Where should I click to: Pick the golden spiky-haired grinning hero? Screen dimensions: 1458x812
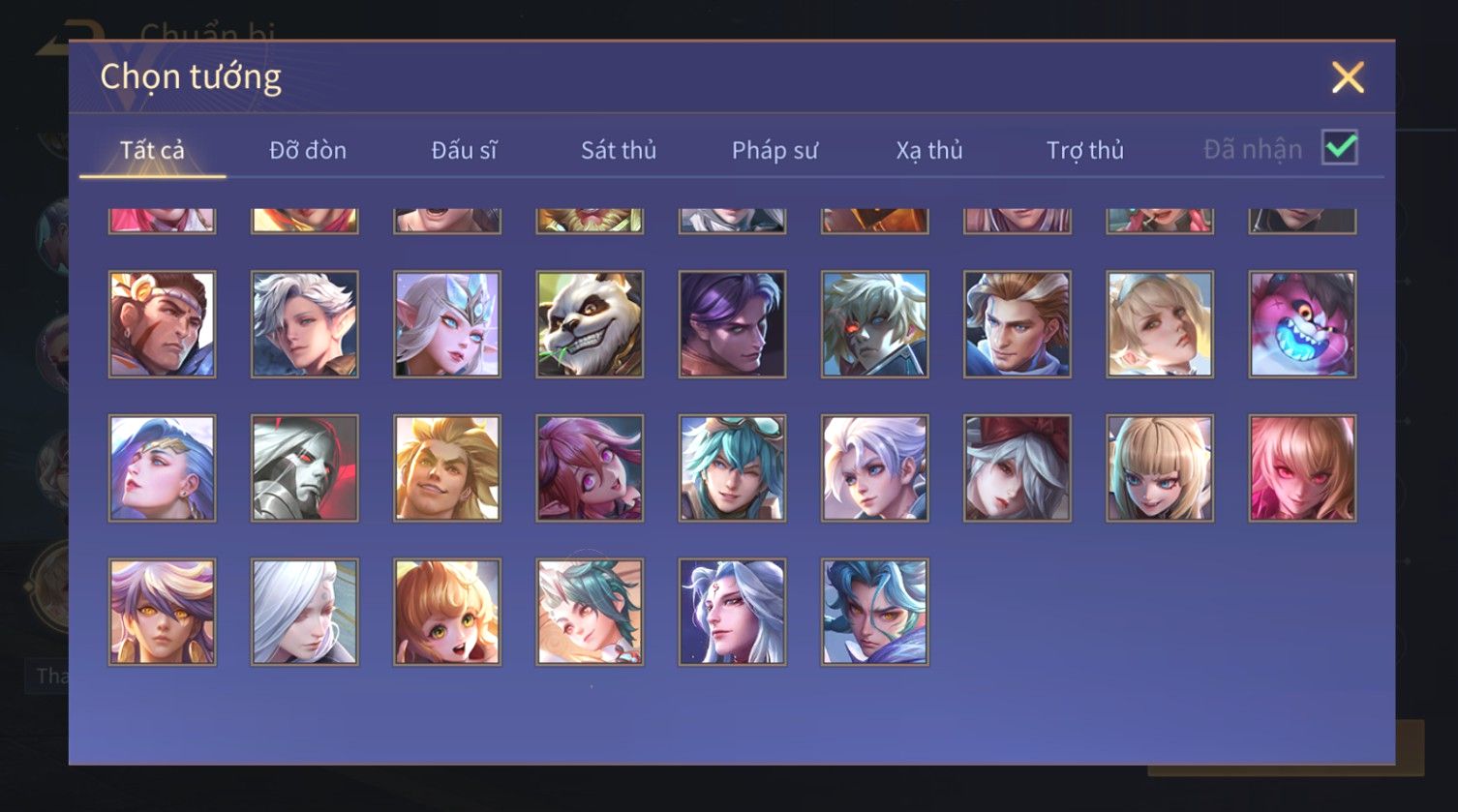[x=447, y=468]
